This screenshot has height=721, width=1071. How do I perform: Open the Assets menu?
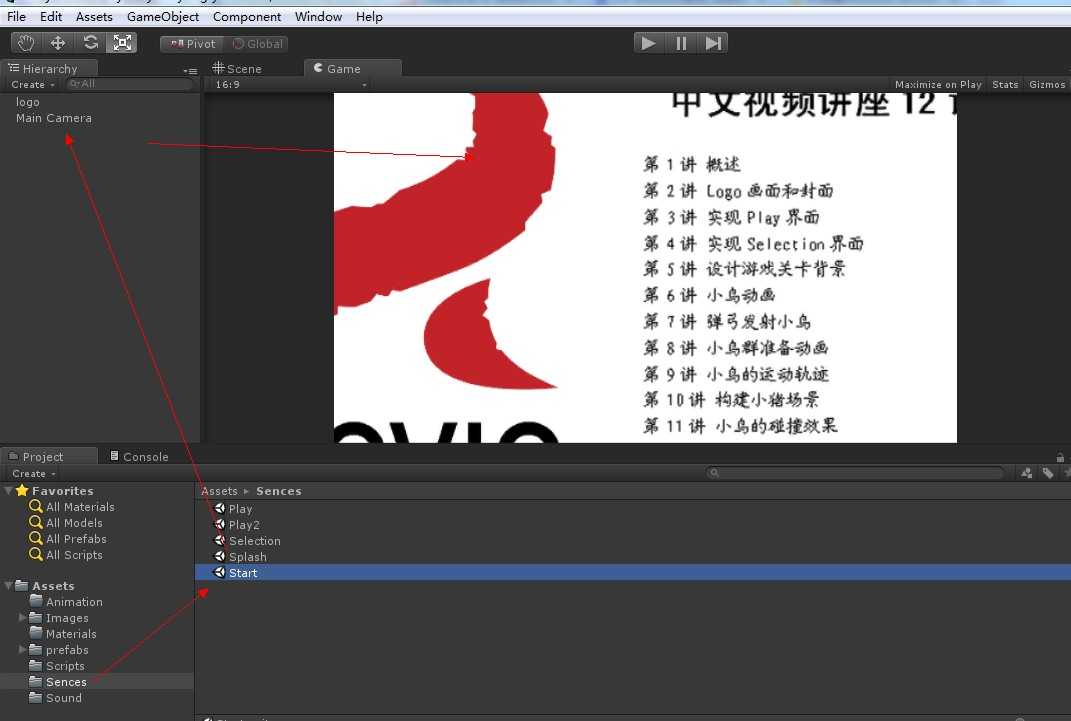(x=94, y=16)
